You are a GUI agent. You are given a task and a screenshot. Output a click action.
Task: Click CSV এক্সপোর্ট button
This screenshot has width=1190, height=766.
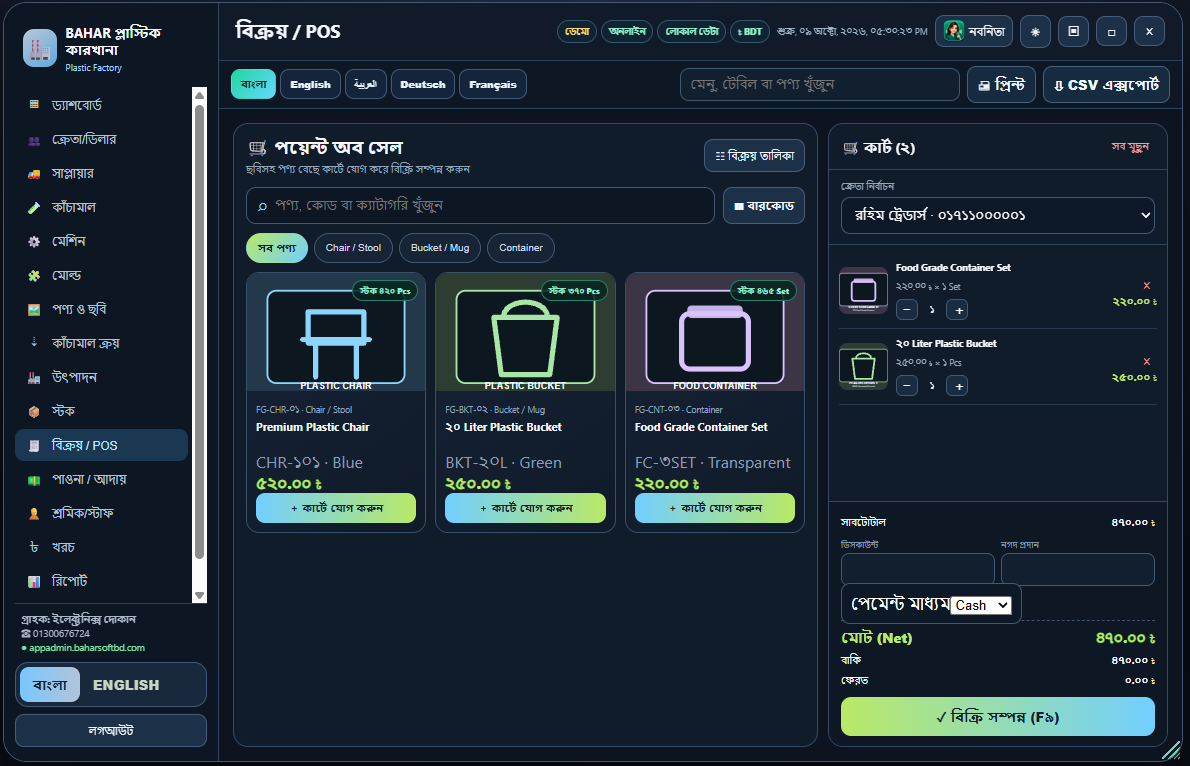(1106, 84)
